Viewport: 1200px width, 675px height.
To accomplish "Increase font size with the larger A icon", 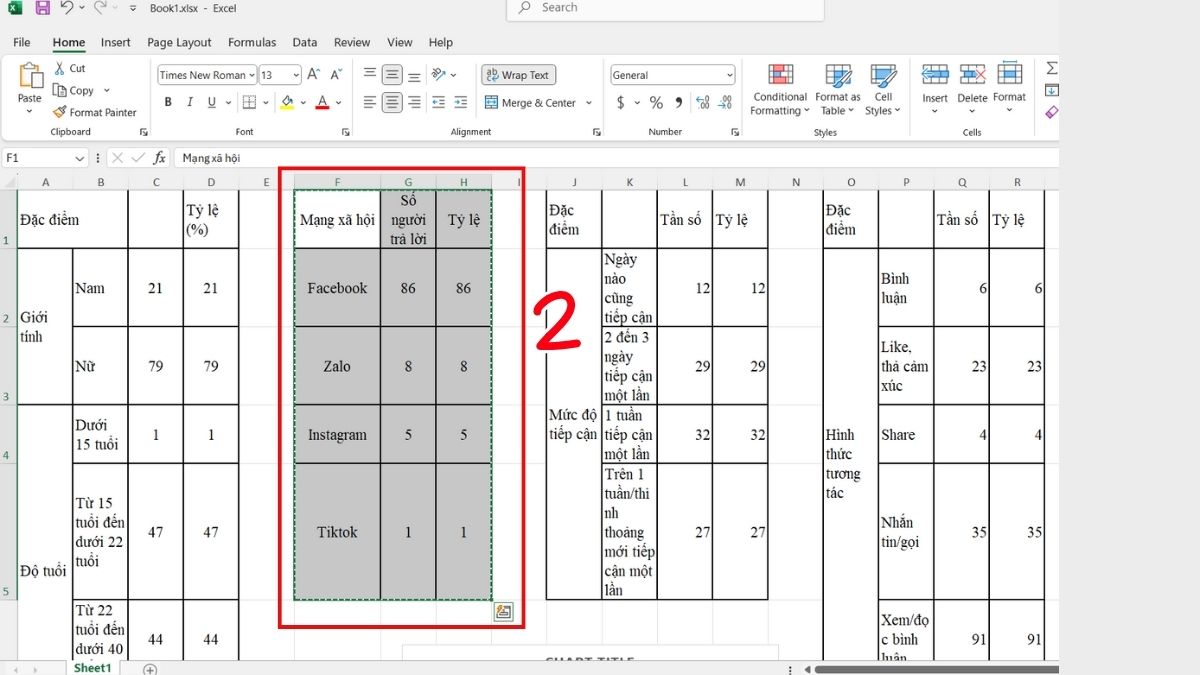I will pos(313,75).
